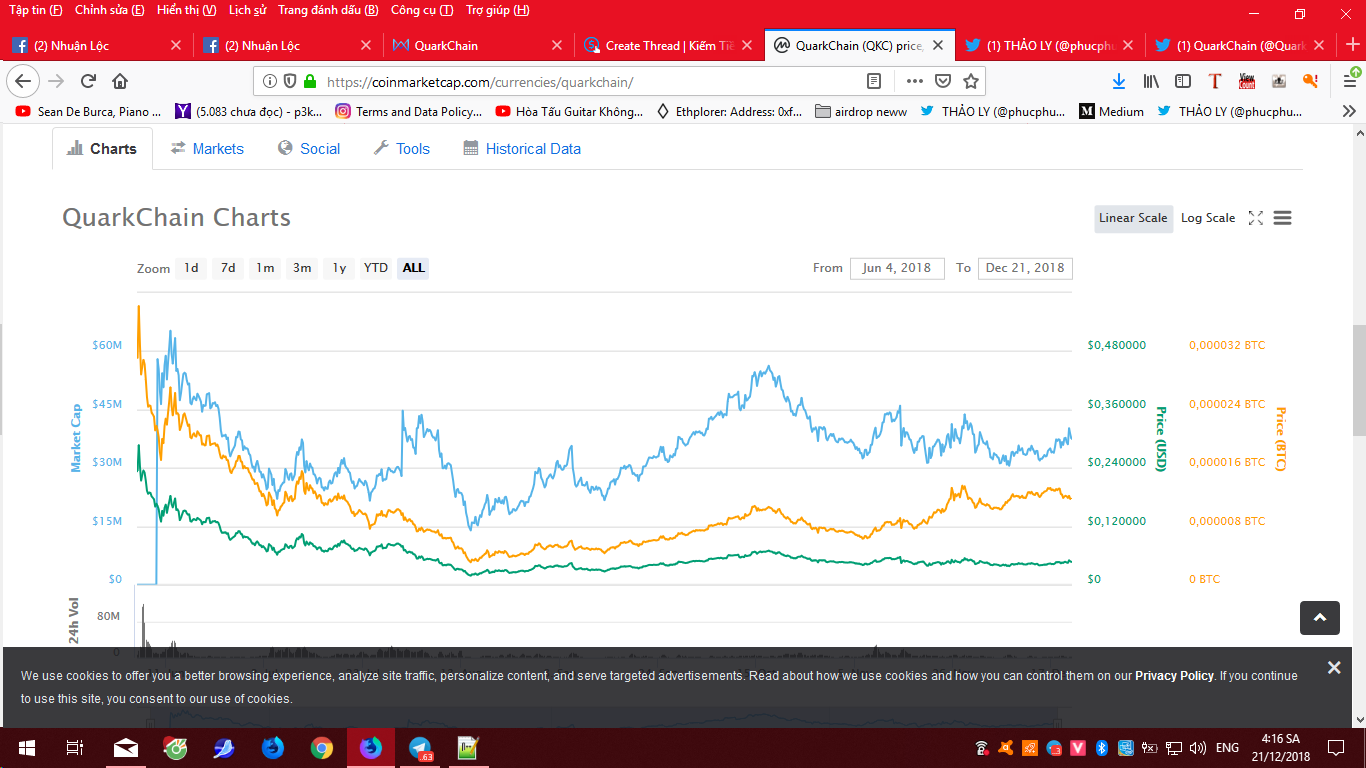Viewport: 1366px width, 768px height.
Task: Click the orange key extension icon
Action: pos(1310,81)
